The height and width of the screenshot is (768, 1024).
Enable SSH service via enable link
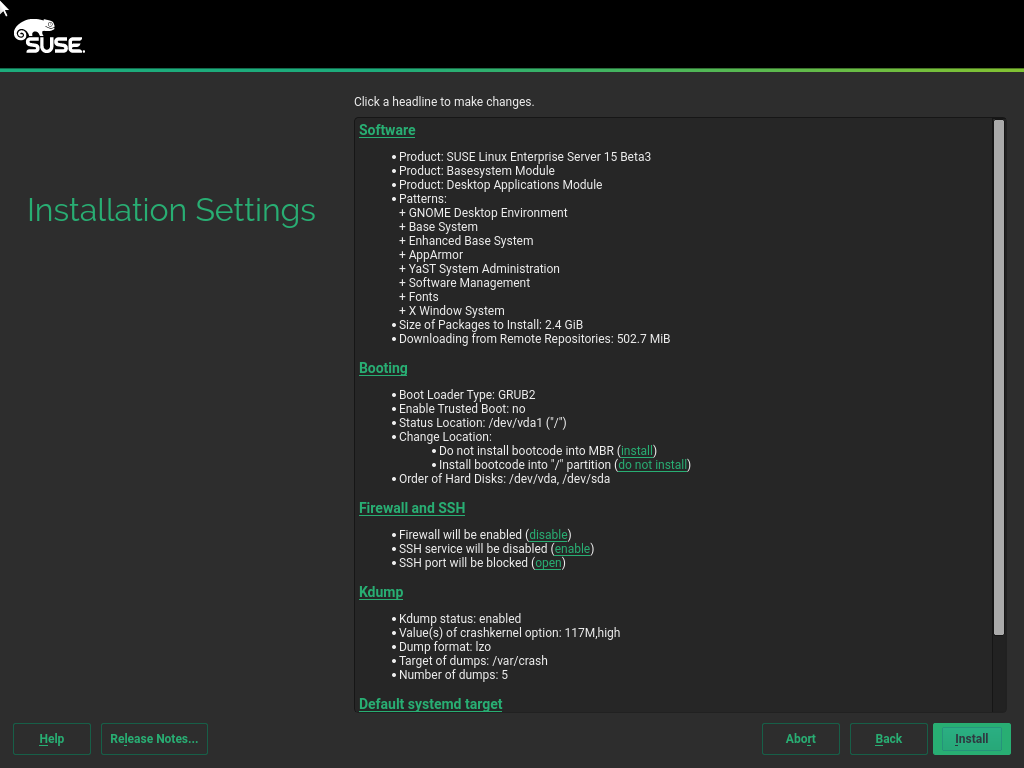(573, 549)
